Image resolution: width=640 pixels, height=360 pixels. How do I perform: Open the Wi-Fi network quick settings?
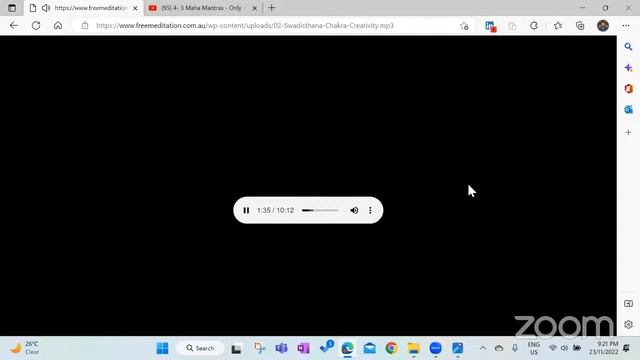[553, 348]
